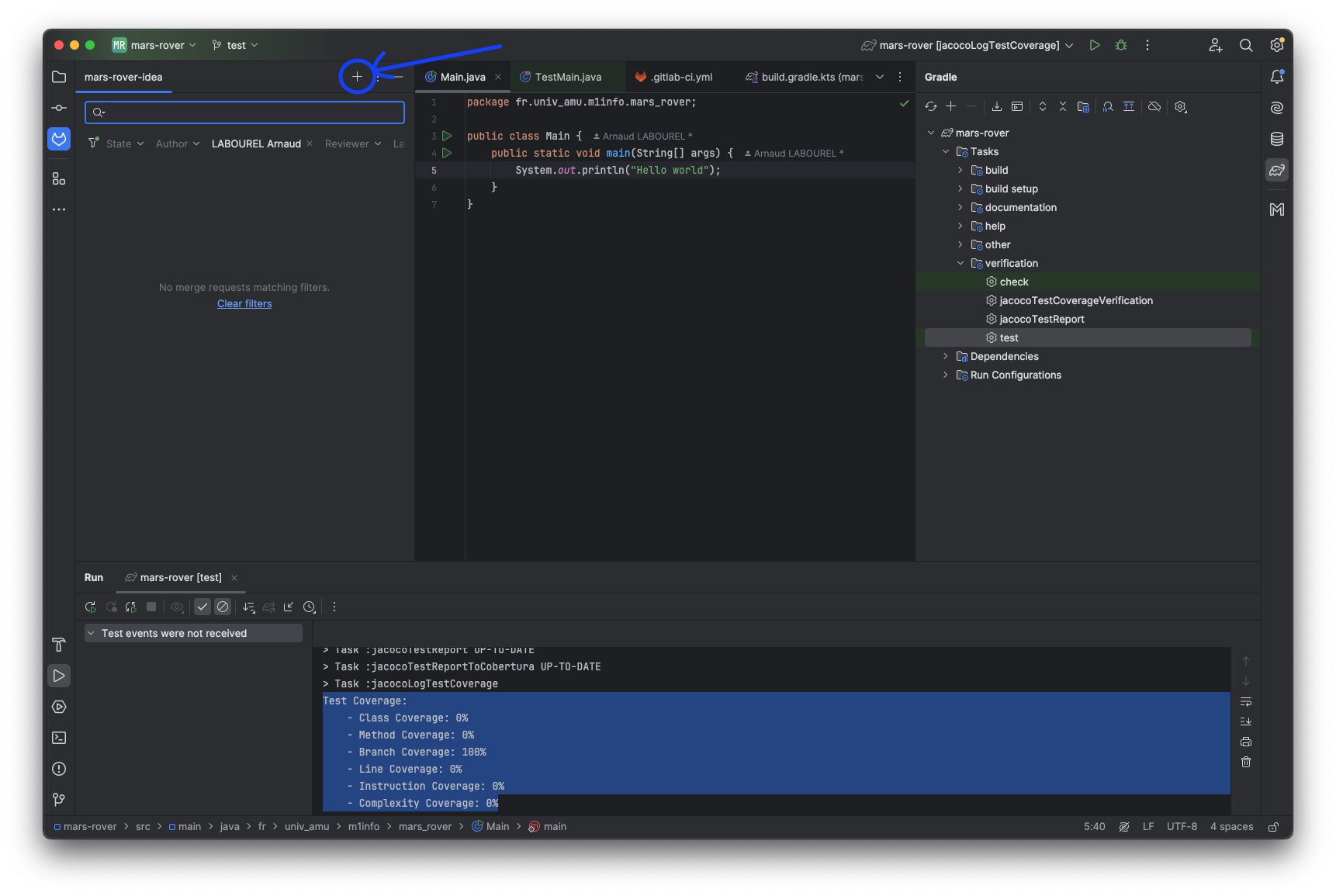The height and width of the screenshot is (896, 1336).
Task: Open the GitLab merge requests tool window
Action: pos(59,139)
